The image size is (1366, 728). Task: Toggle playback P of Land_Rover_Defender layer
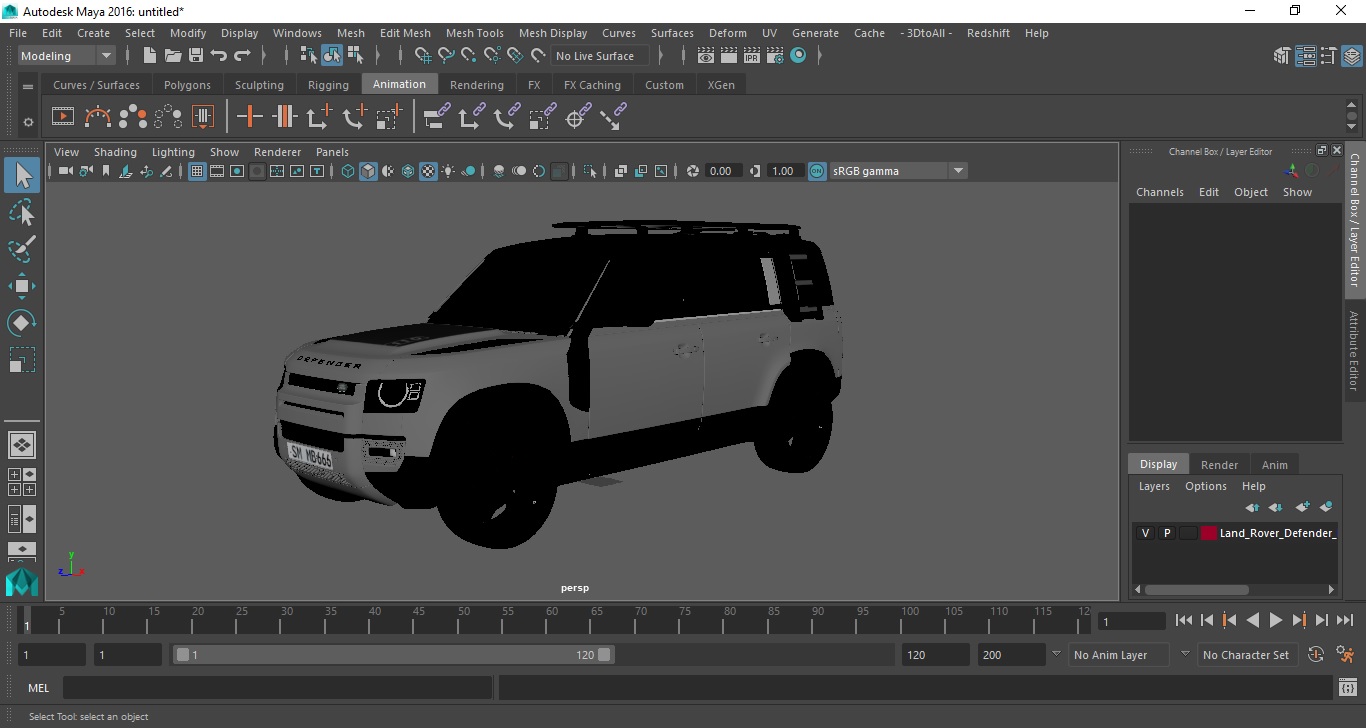point(1167,533)
